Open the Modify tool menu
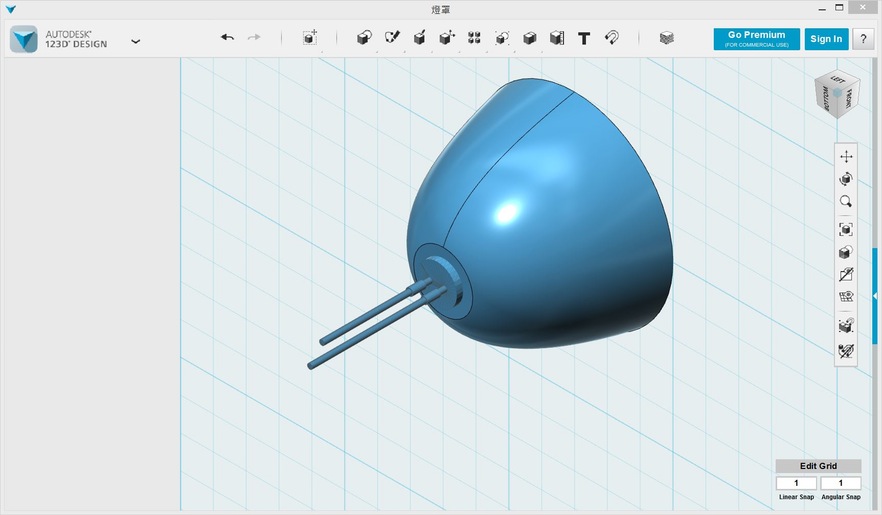Viewport: 882px width, 515px height. [x=447, y=38]
